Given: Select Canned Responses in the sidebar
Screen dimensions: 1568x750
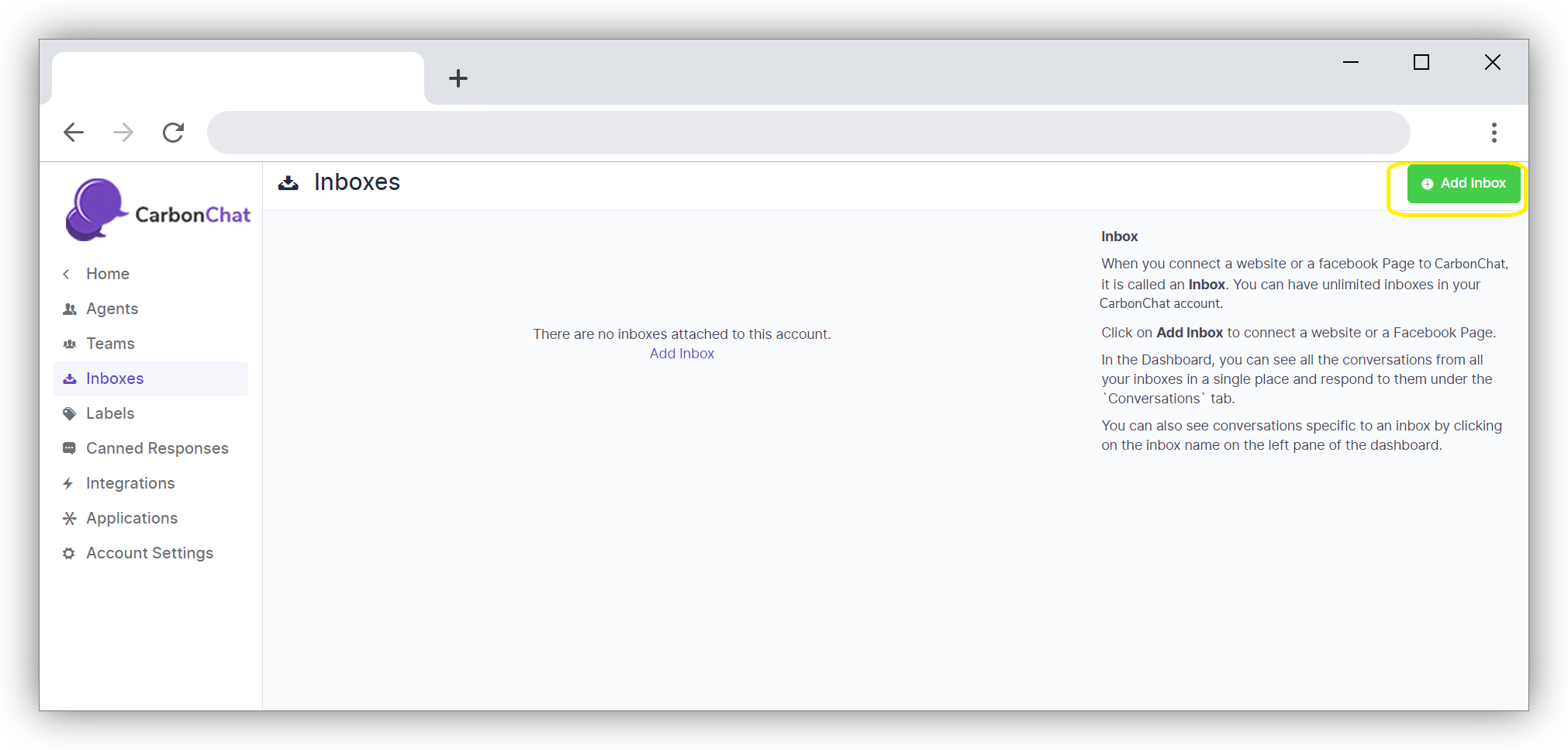Looking at the screenshot, I should coord(157,448).
